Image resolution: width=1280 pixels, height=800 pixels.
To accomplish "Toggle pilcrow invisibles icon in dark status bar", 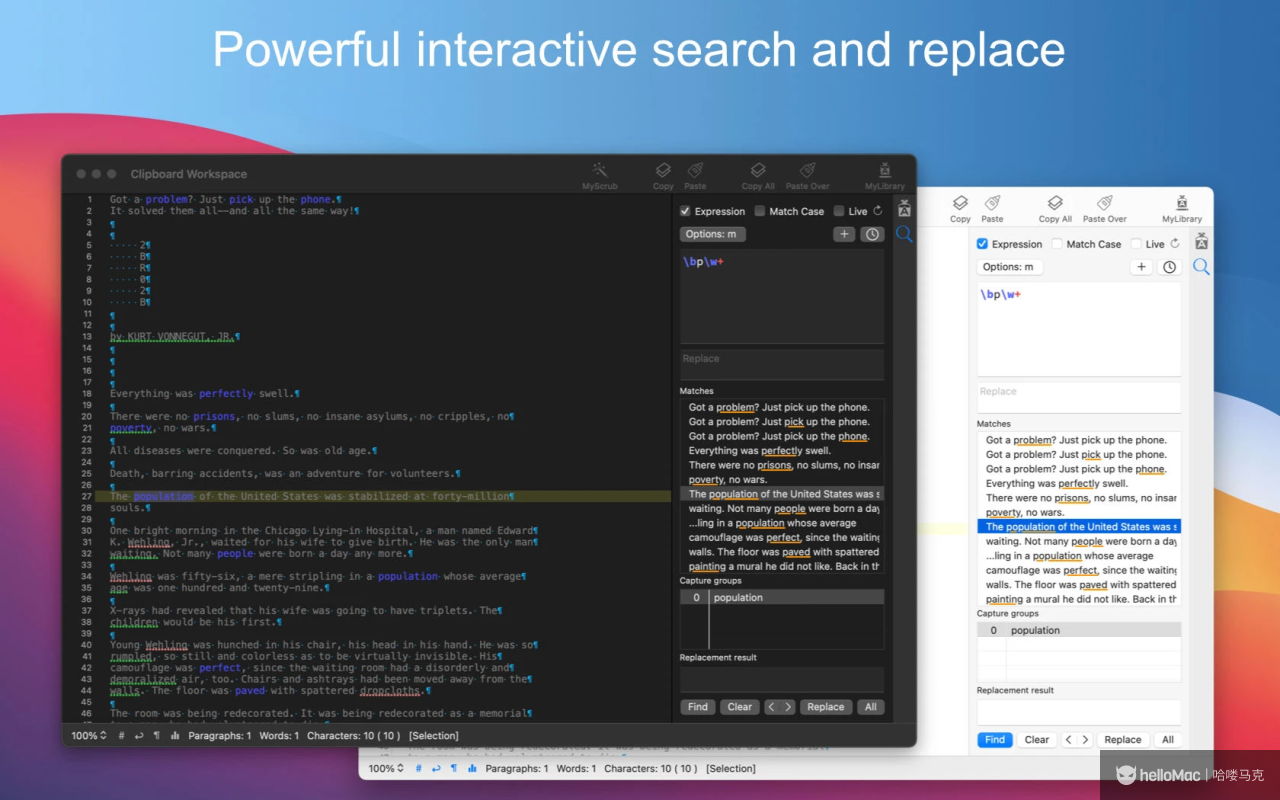I will pos(156,736).
